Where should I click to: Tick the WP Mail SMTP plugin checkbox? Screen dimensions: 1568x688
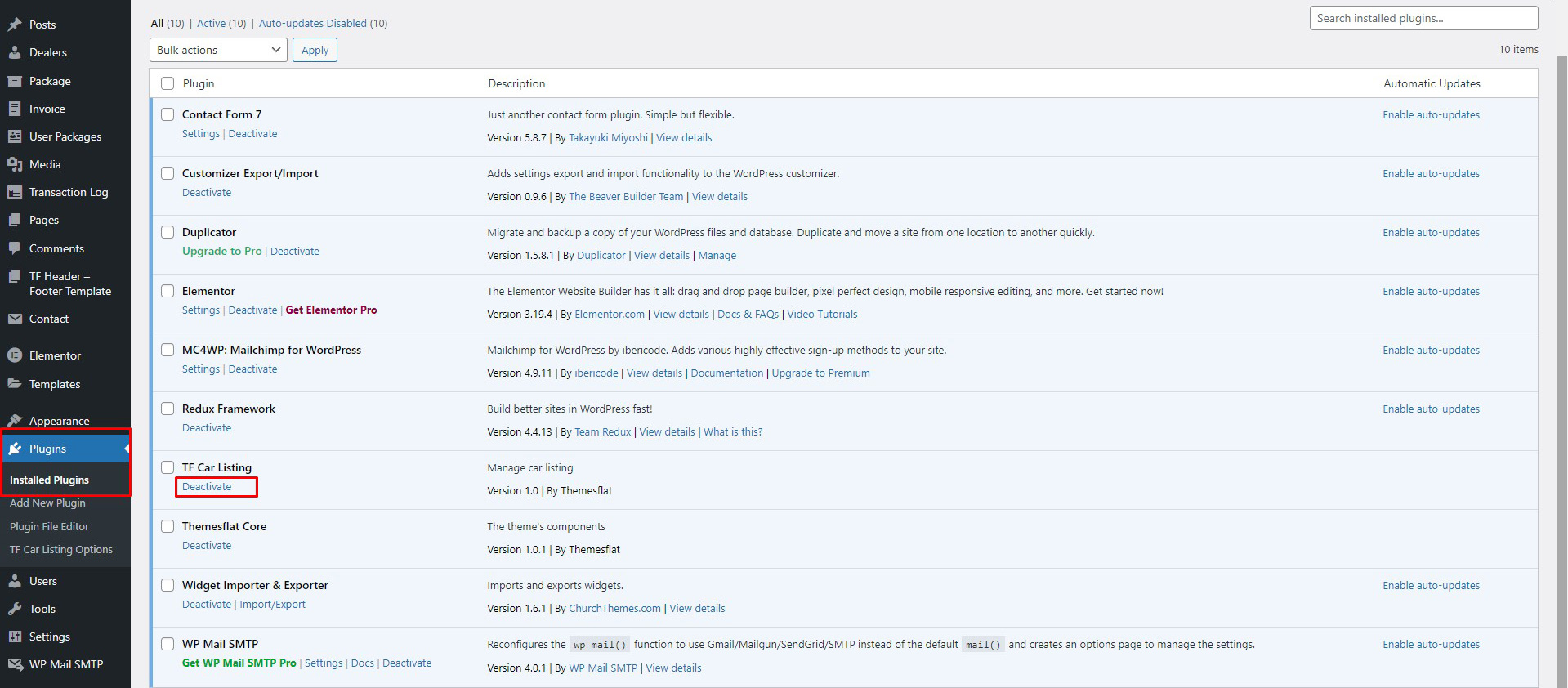coord(168,644)
